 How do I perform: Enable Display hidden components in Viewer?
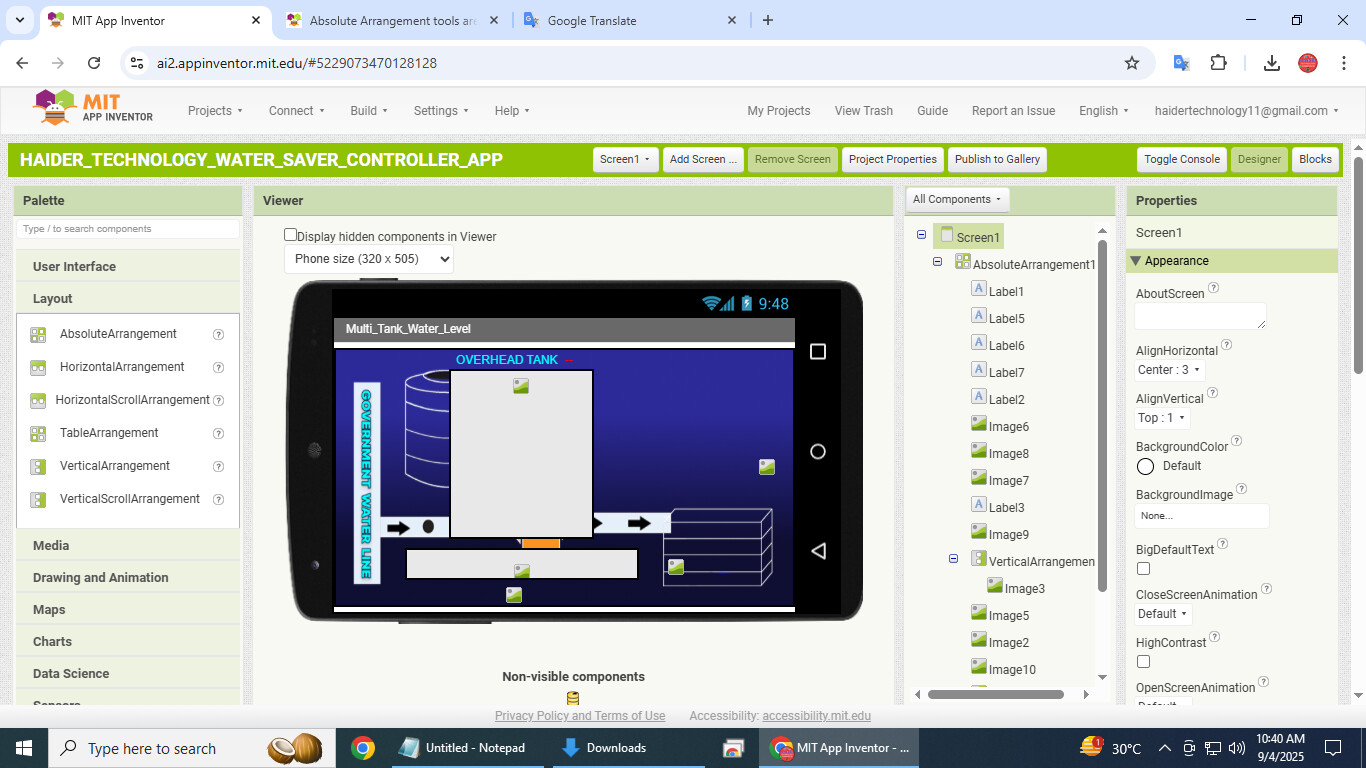pos(290,235)
